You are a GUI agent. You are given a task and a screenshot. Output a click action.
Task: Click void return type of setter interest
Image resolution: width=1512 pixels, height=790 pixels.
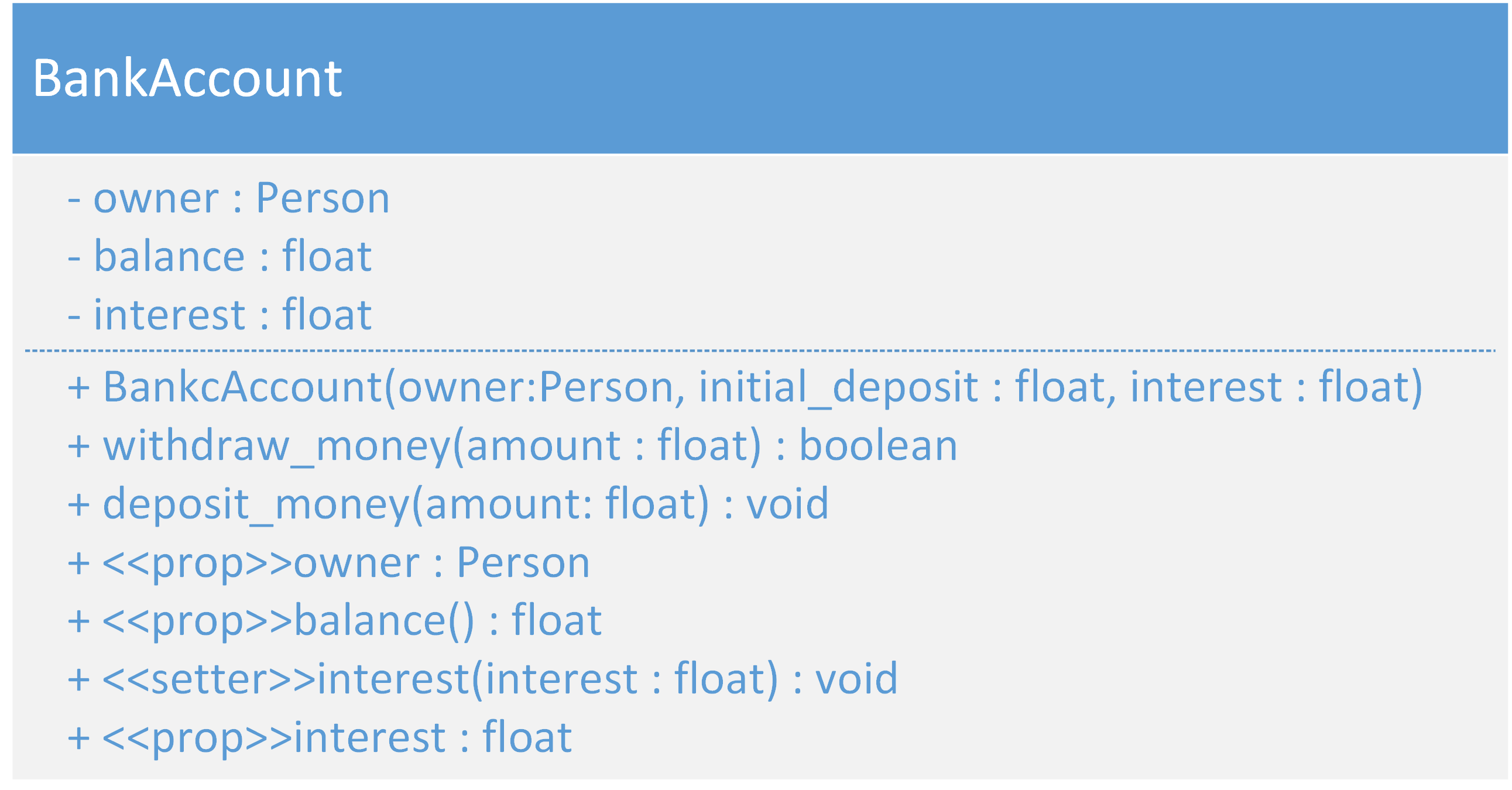tap(857, 679)
